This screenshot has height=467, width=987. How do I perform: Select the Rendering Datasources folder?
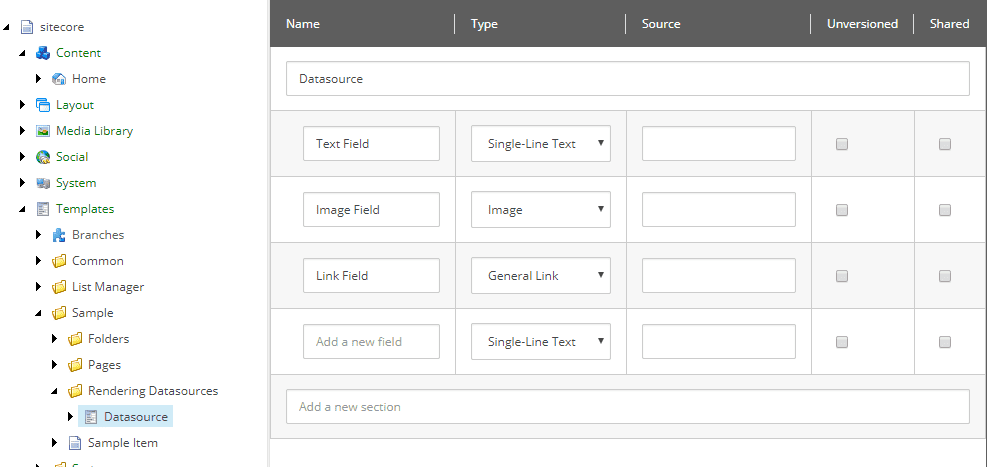[x=152, y=391]
